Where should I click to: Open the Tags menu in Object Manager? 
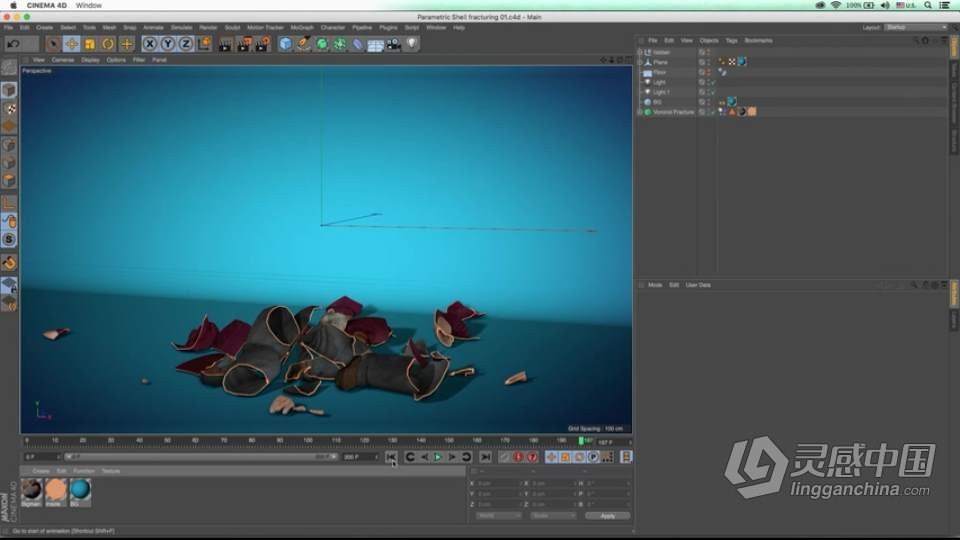732,40
